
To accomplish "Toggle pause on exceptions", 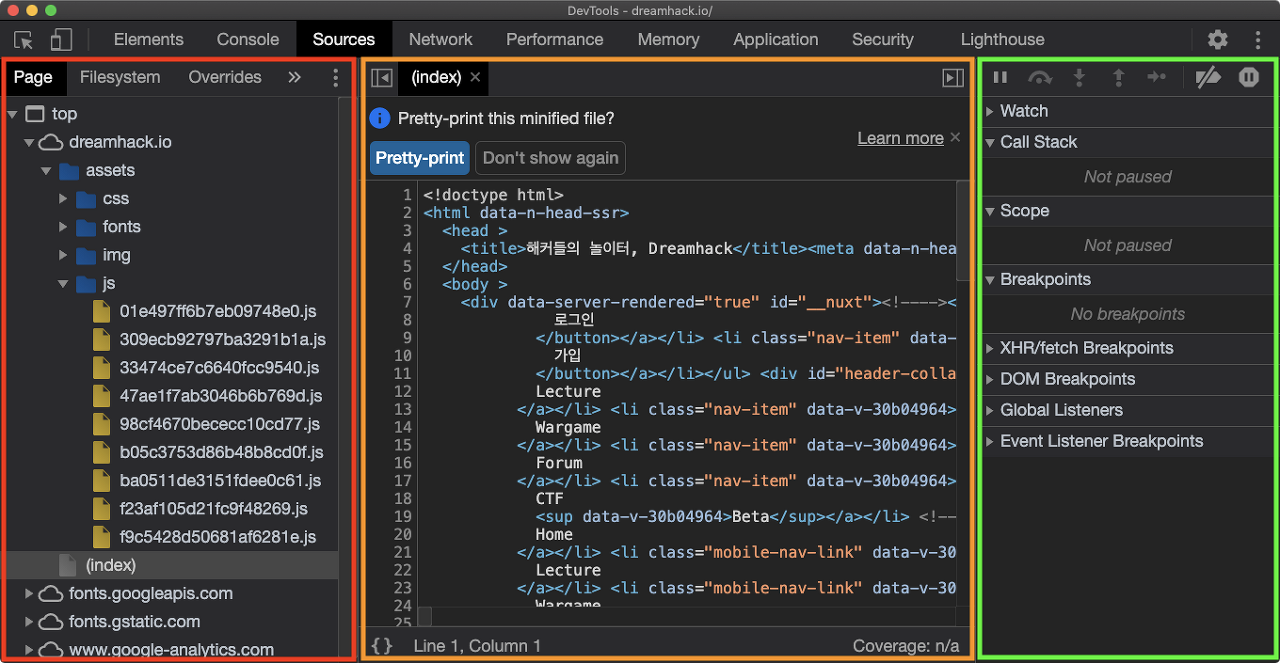I will pos(1249,77).
